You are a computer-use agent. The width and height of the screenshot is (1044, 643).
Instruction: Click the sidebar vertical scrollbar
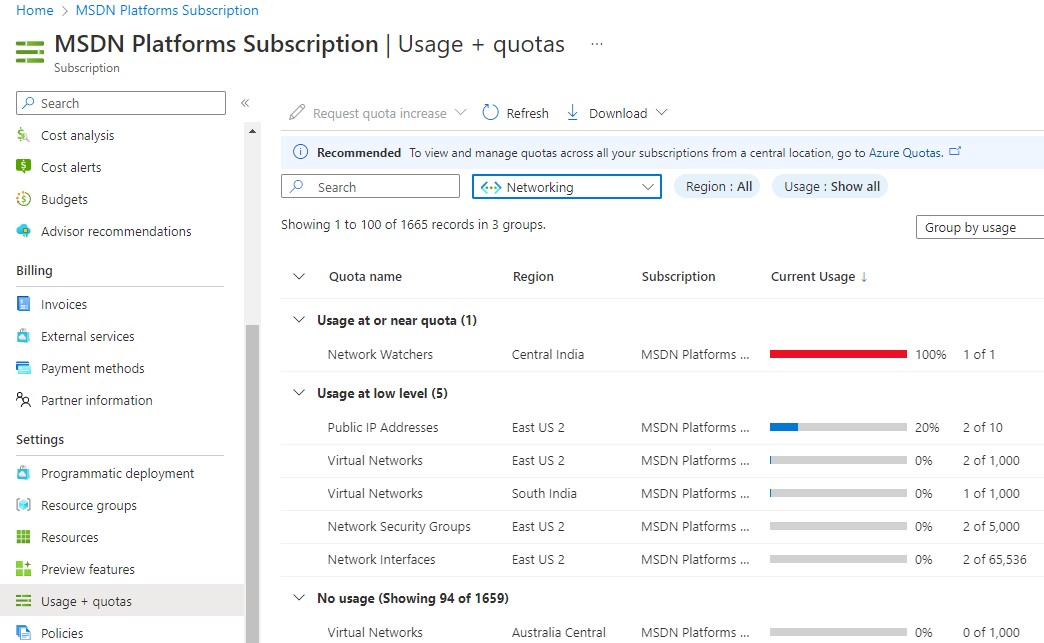click(252, 483)
